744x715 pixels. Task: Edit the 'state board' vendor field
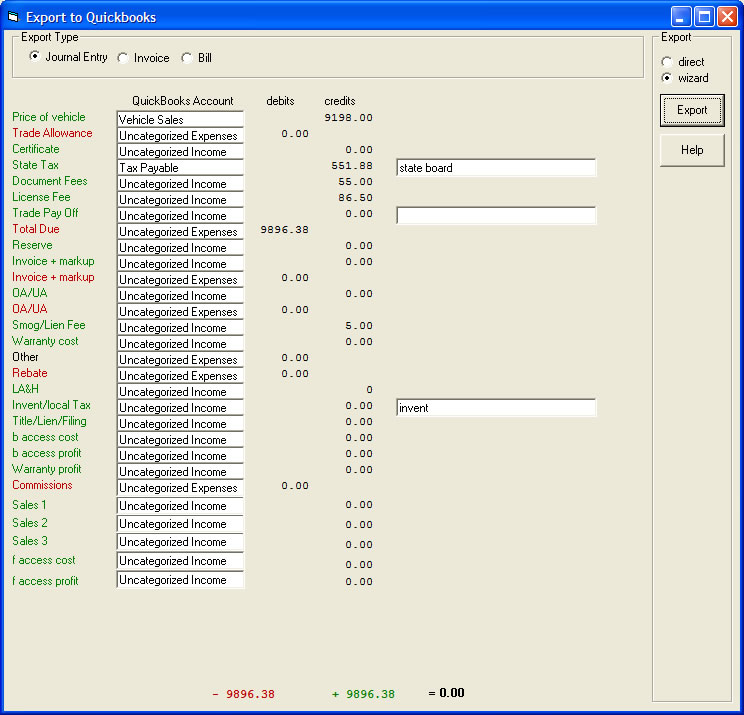coord(496,168)
